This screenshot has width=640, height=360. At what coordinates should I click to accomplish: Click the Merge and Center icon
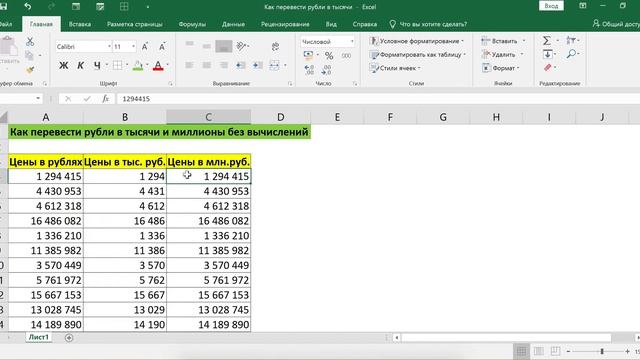pos(274,65)
